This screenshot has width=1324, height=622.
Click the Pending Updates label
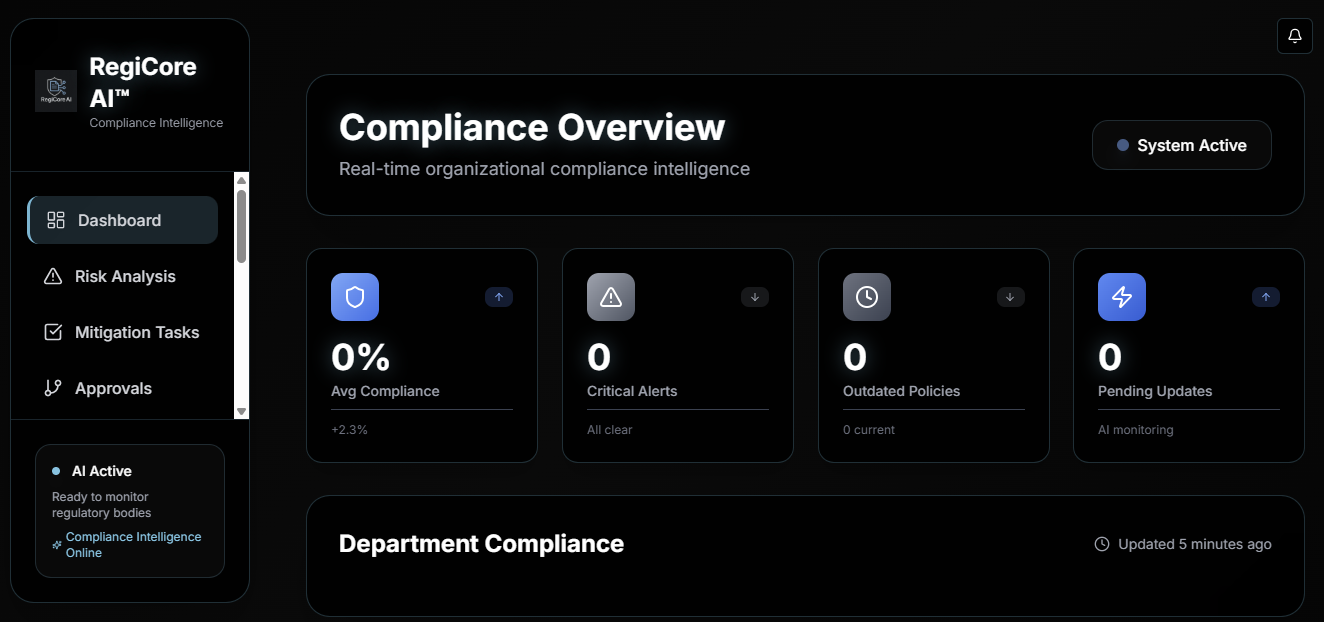tap(1155, 391)
